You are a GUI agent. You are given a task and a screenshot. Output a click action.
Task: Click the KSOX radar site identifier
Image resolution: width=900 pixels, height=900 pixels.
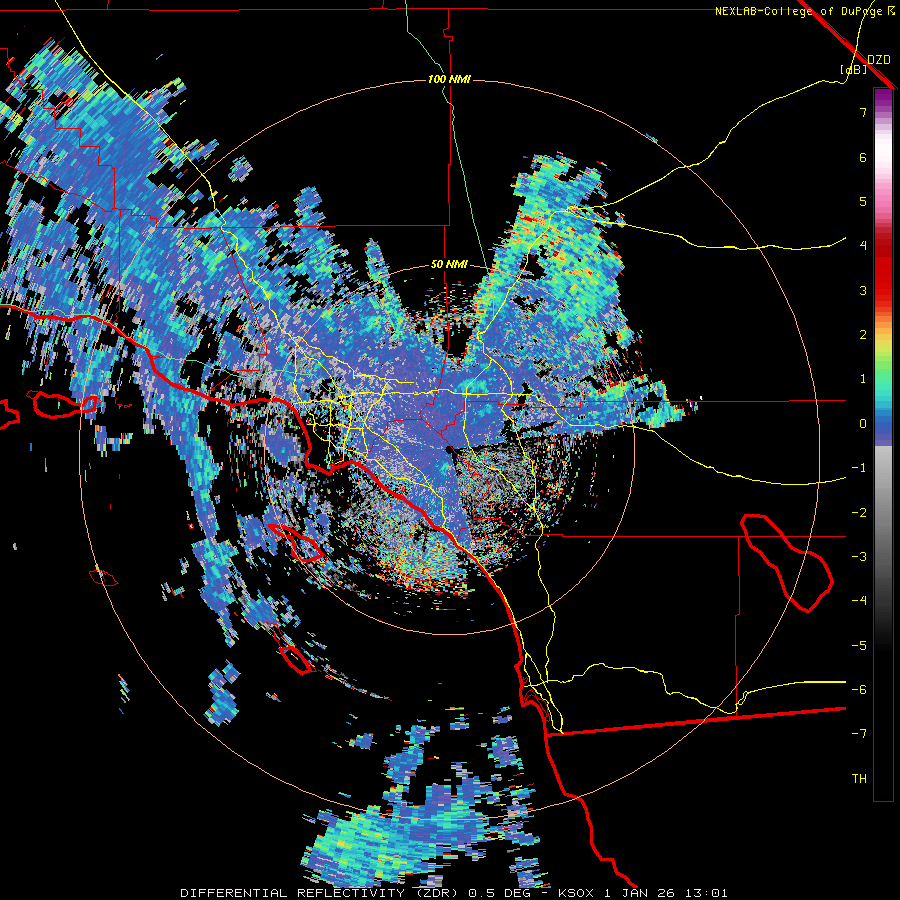[576, 893]
